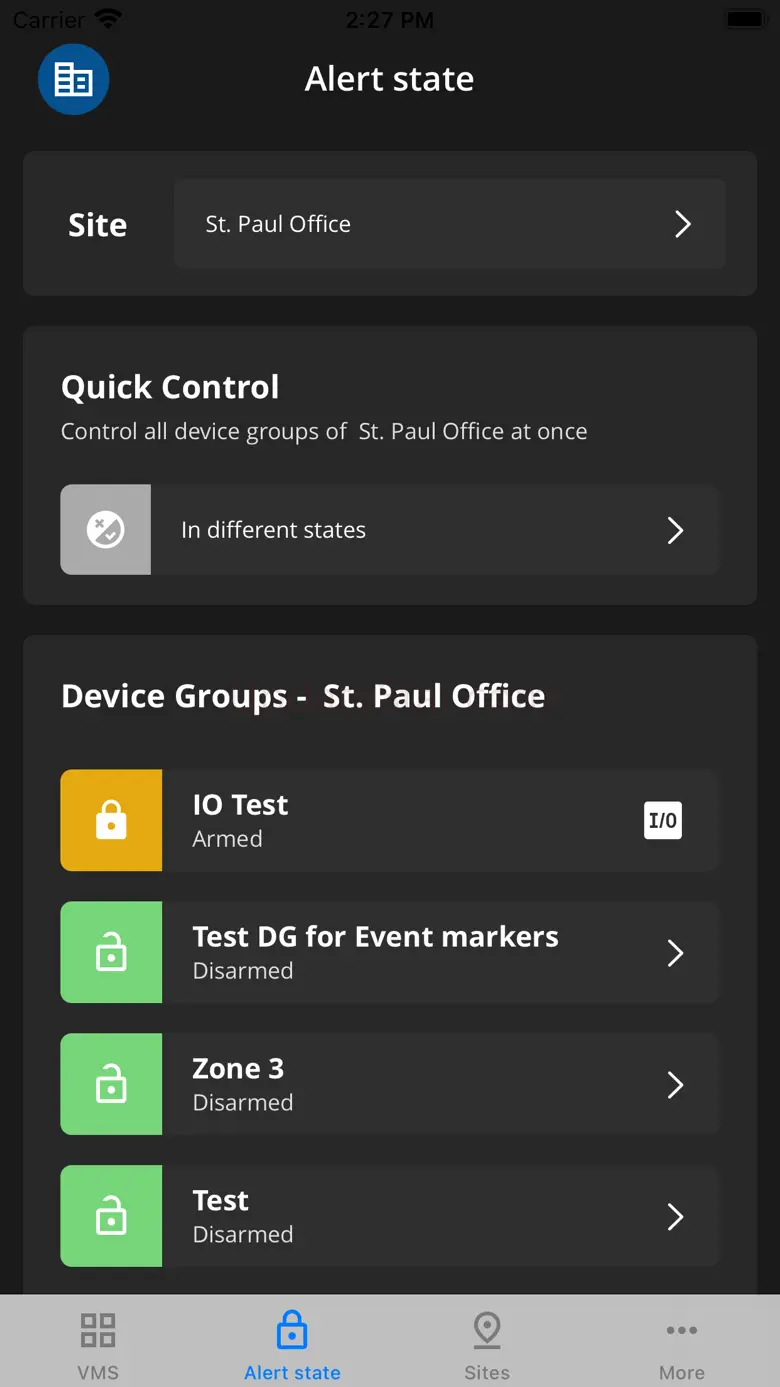Toggle green unlock for Test DG for Event markers
This screenshot has height=1387, width=780.
tap(111, 952)
